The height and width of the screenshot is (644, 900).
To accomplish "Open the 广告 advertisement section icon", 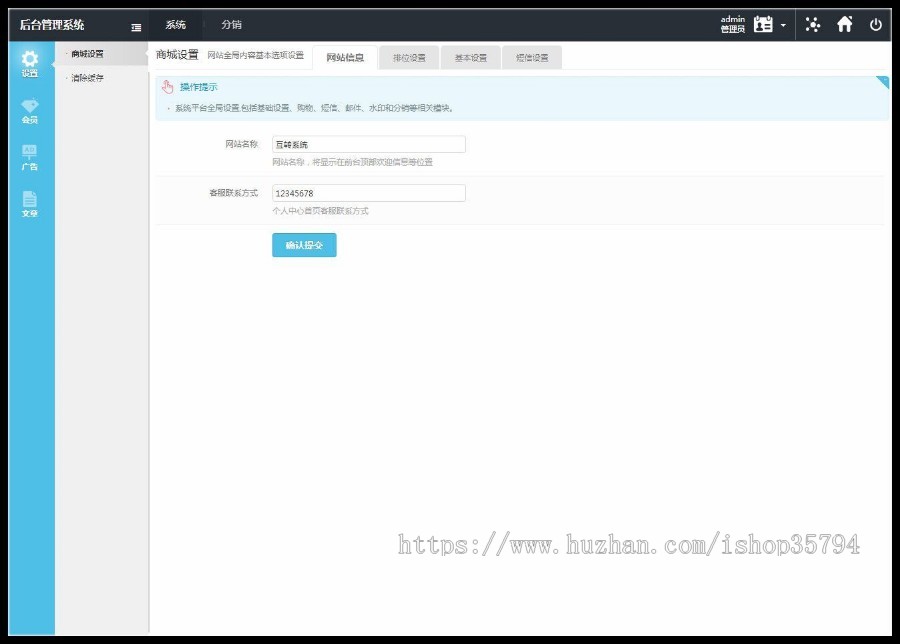I will [x=30, y=157].
